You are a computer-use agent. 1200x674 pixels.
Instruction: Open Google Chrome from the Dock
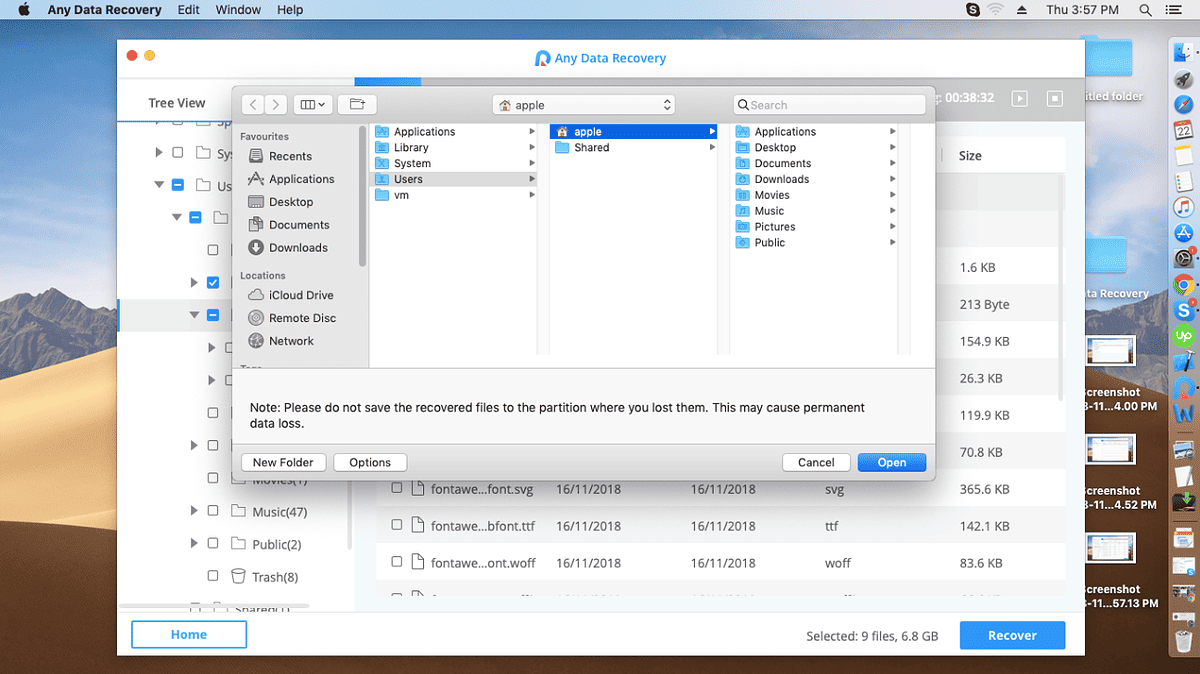click(x=1184, y=285)
